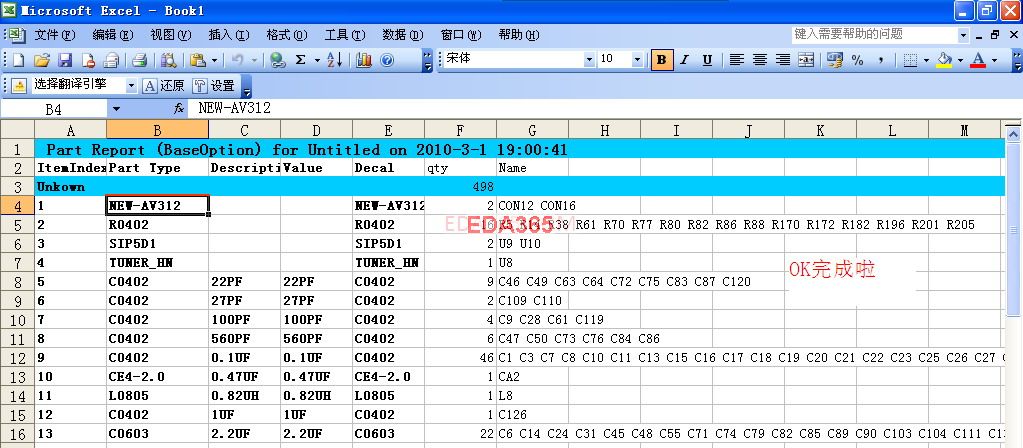The height and width of the screenshot is (448, 1023).
Task: Open the 数据(D) menu
Action: click(403, 35)
